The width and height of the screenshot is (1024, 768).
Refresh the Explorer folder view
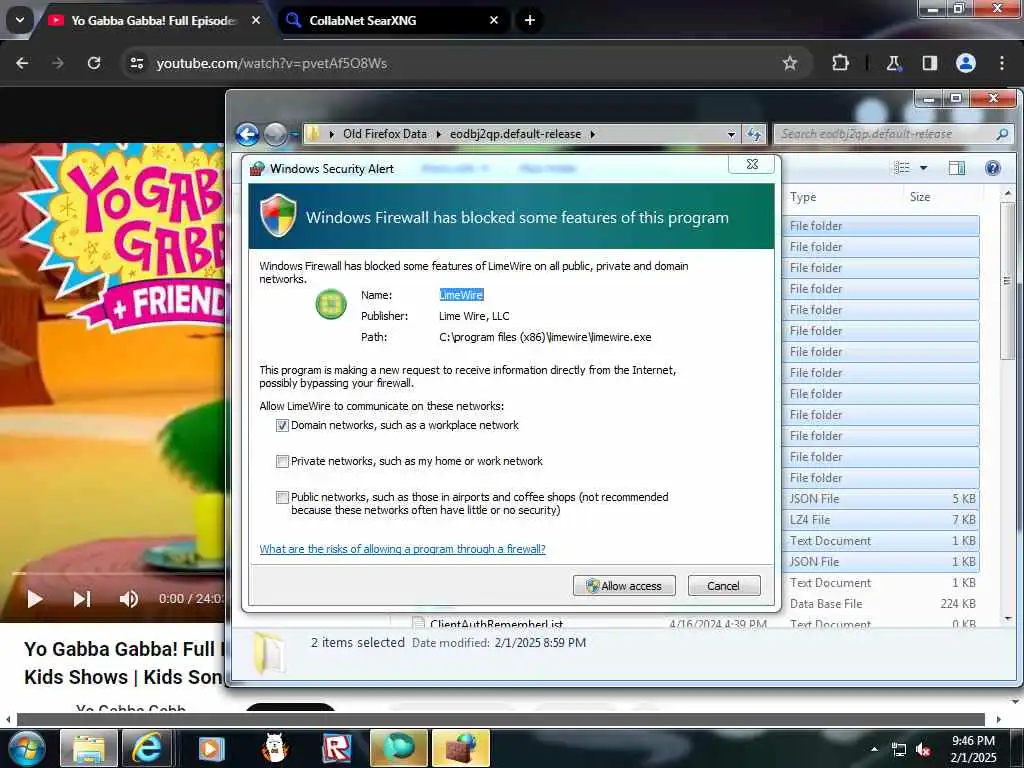754,134
